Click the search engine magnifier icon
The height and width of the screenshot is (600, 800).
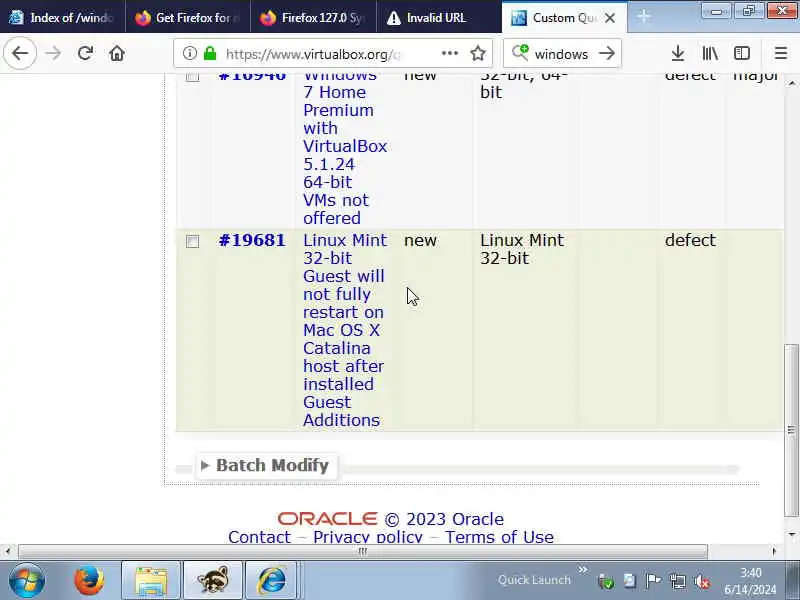[520, 52]
